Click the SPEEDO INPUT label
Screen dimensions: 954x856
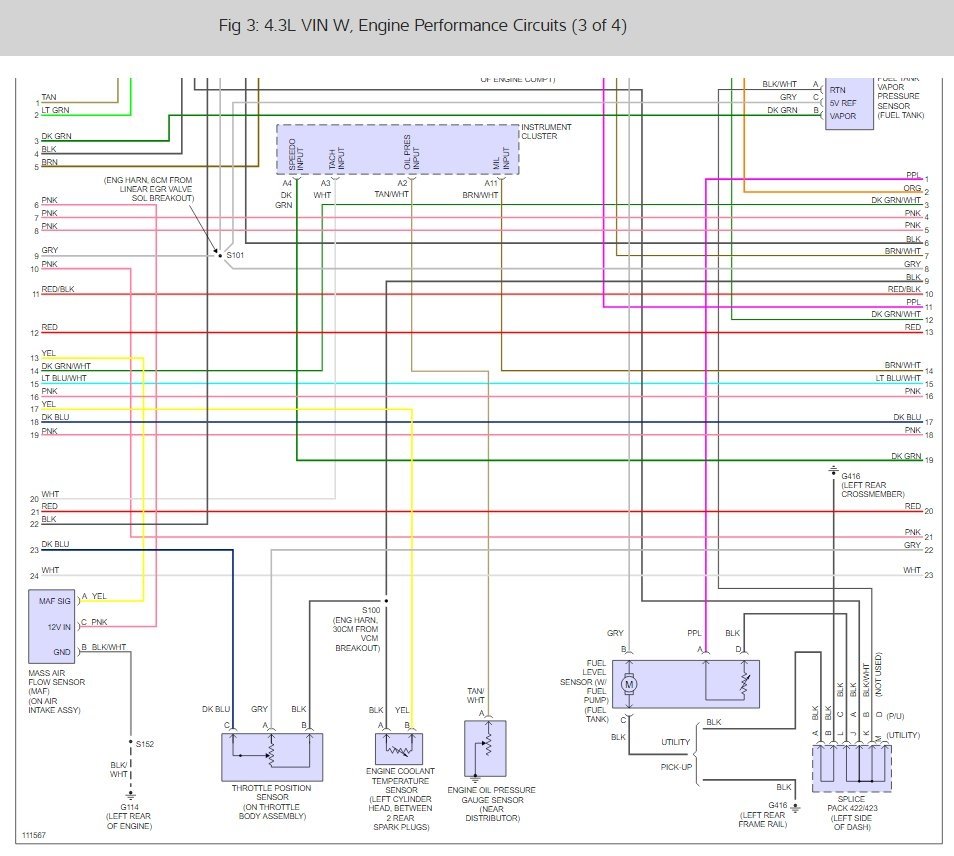click(296, 155)
